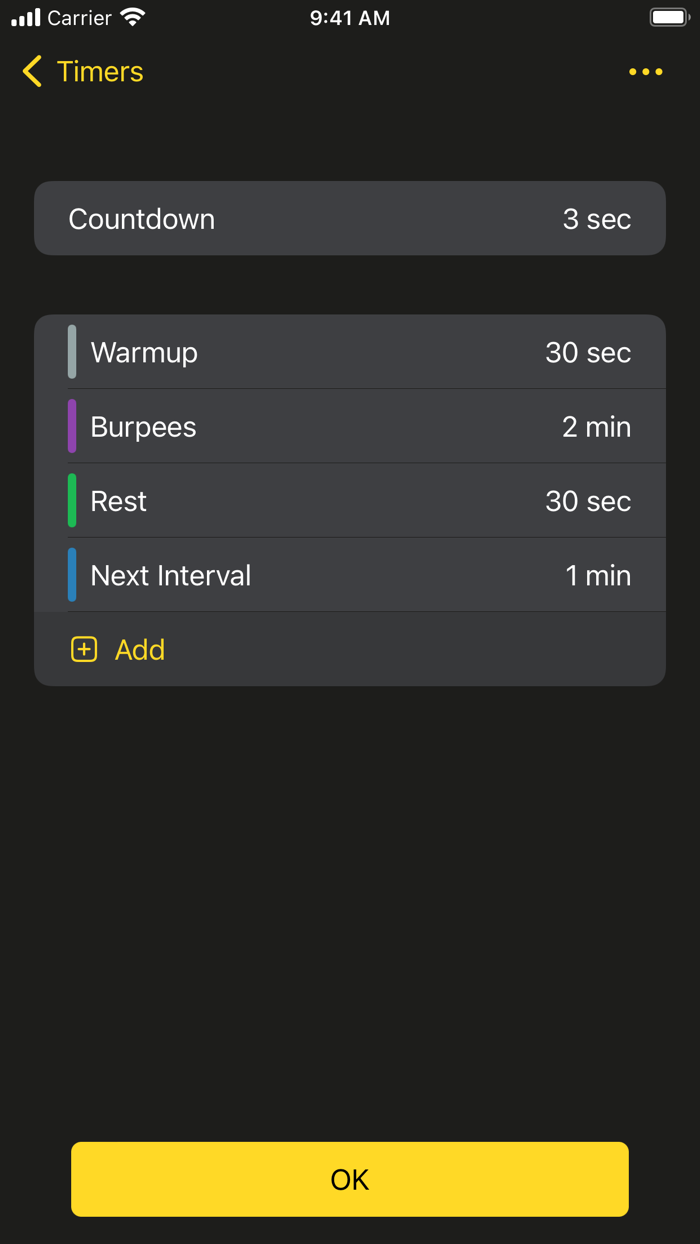
Task: Change the Warmup 30 sec duration
Action: pyautogui.click(x=588, y=353)
